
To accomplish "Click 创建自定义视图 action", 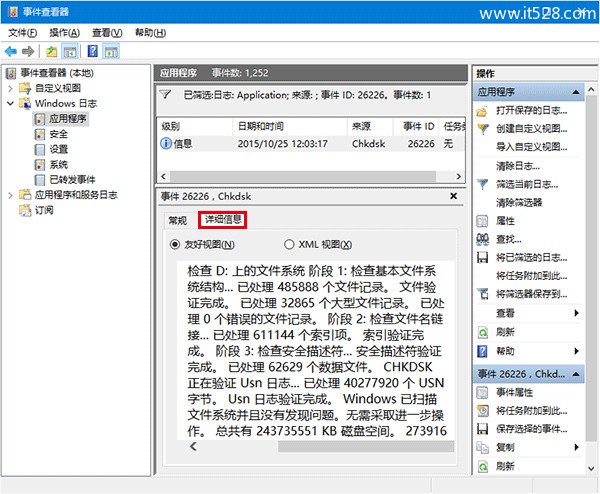I will (x=531, y=129).
